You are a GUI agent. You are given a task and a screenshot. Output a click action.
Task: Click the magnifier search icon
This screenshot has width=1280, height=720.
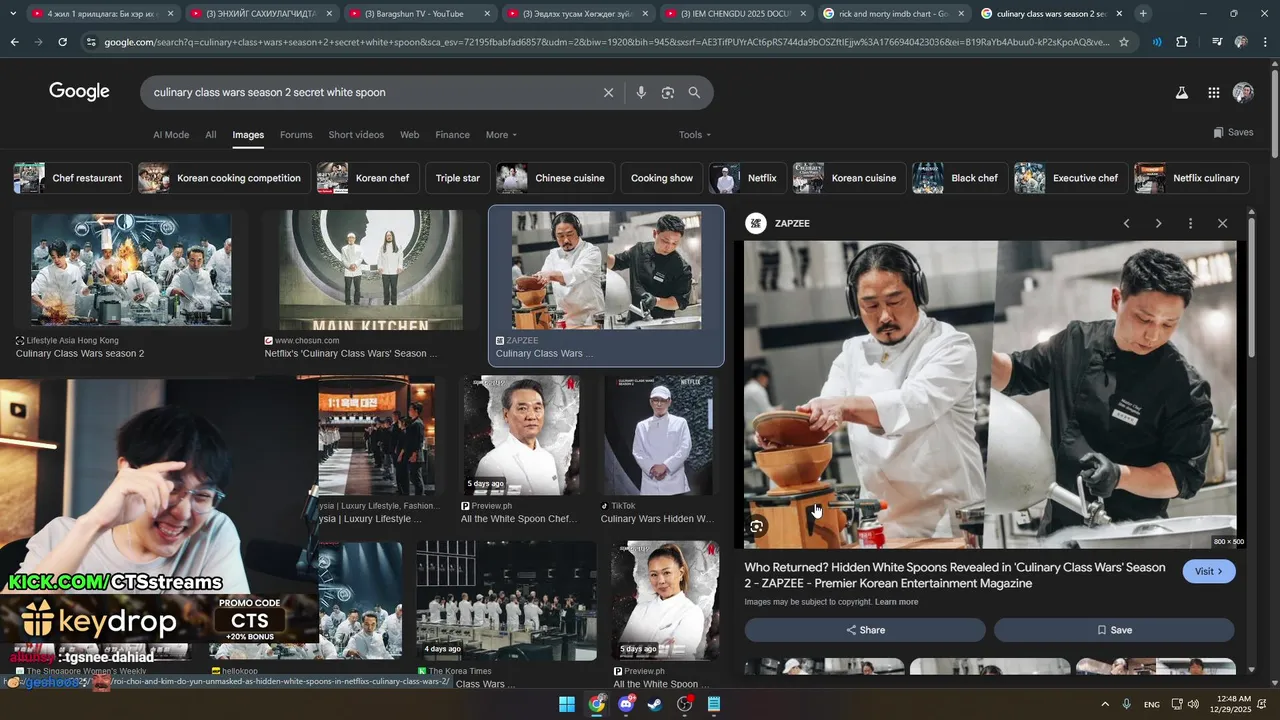694,93
